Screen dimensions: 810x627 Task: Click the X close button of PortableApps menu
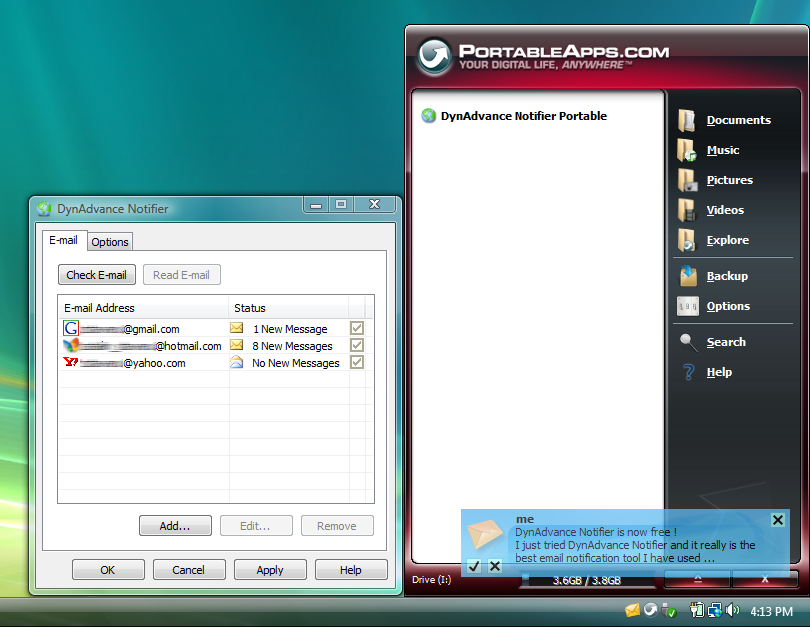pyautogui.click(x=765, y=580)
